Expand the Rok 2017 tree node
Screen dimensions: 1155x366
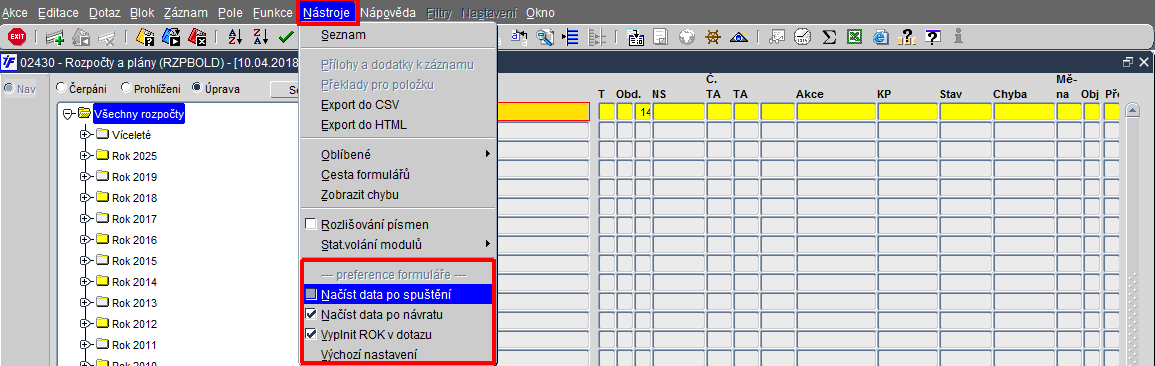(x=84, y=219)
